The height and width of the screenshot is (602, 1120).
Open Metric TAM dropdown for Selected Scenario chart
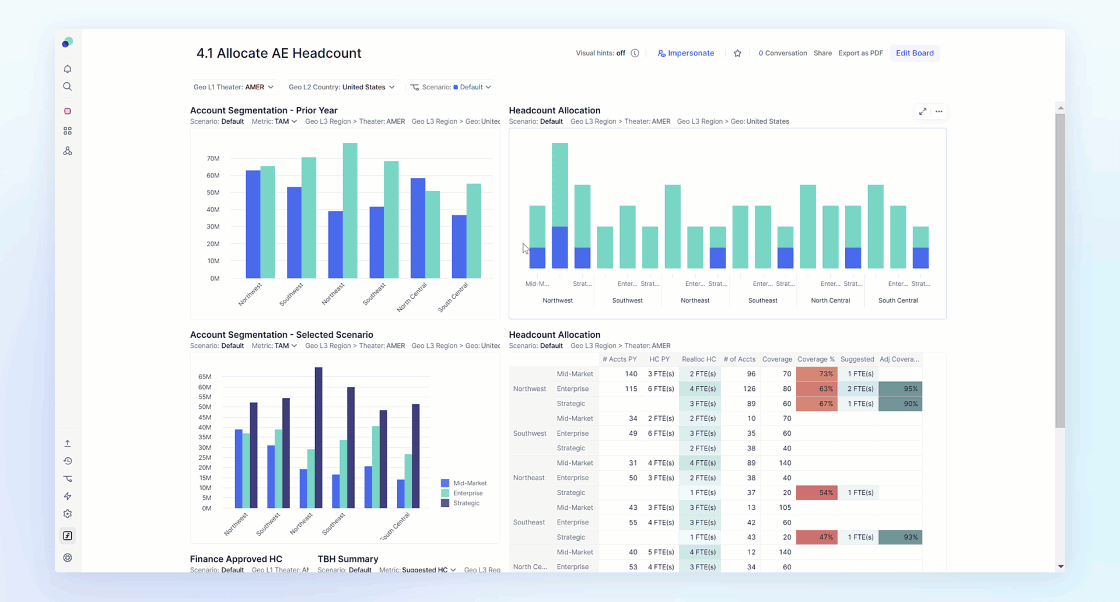click(x=274, y=346)
